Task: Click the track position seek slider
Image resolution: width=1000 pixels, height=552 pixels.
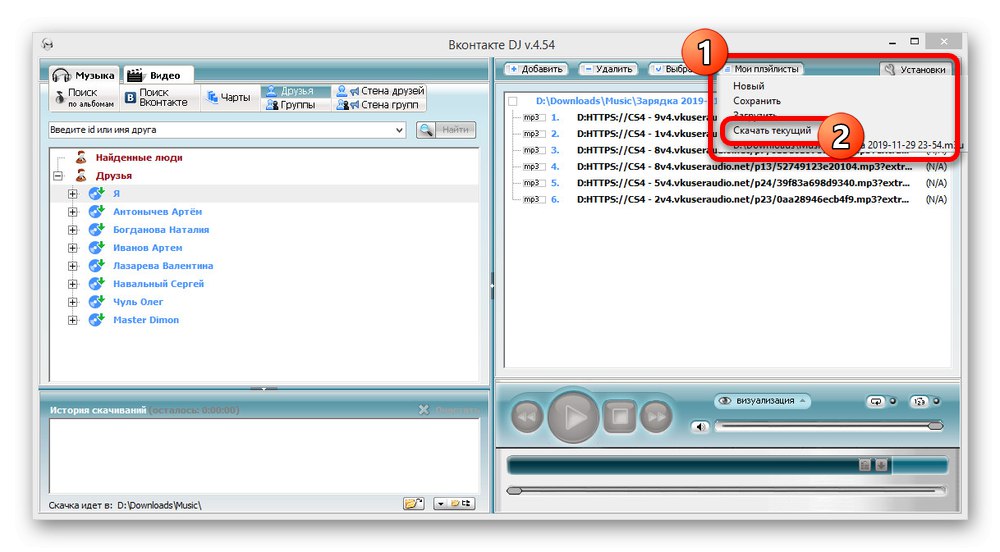Action: tap(726, 490)
